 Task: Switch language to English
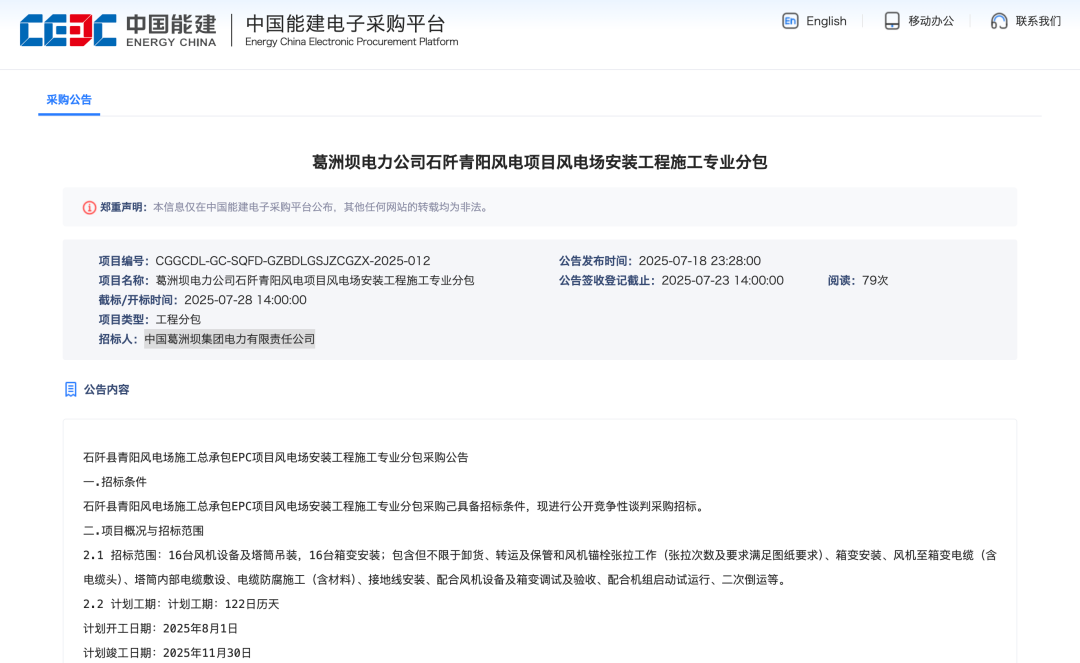(826, 21)
